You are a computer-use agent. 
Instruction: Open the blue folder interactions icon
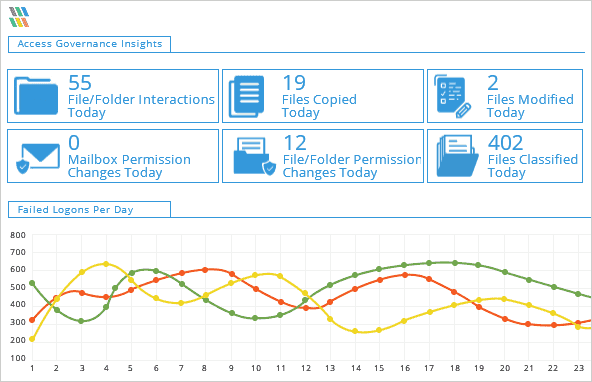coord(36,96)
